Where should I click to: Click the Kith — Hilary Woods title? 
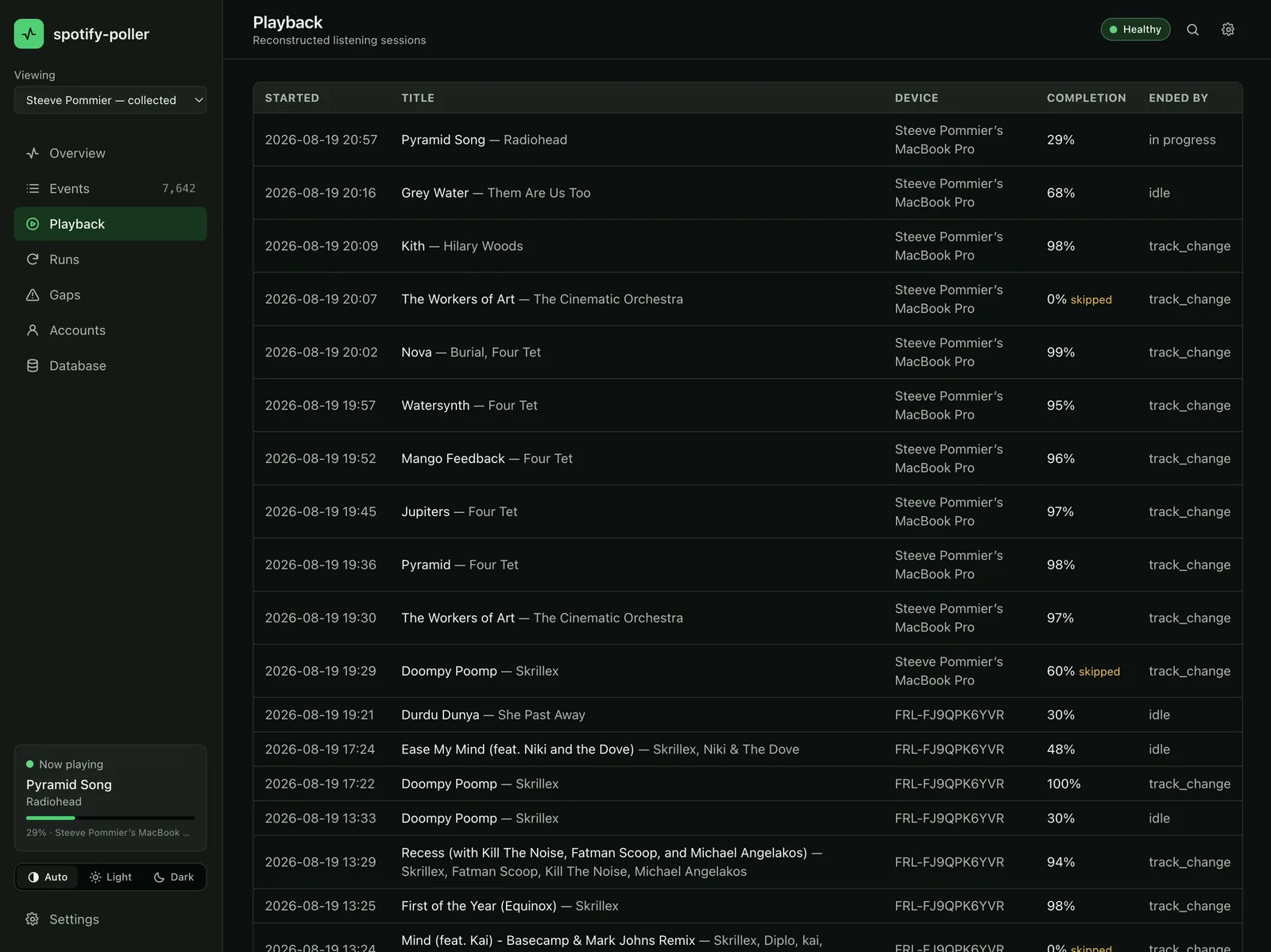coord(462,246)
